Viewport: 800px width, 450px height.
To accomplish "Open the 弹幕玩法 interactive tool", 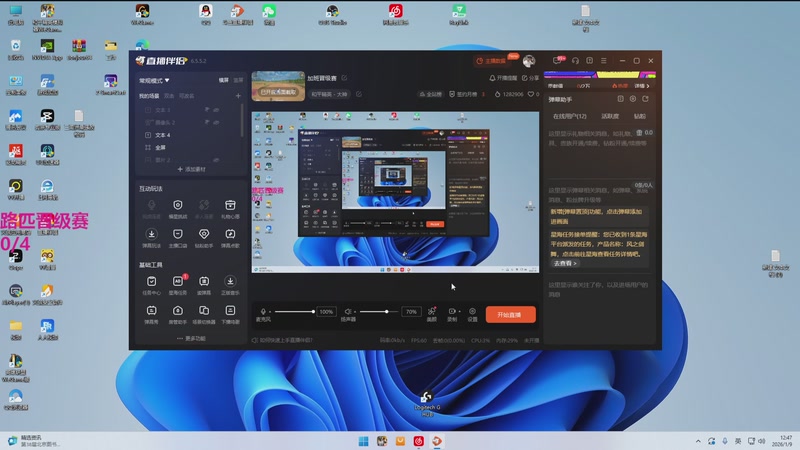I will [152, 237].
